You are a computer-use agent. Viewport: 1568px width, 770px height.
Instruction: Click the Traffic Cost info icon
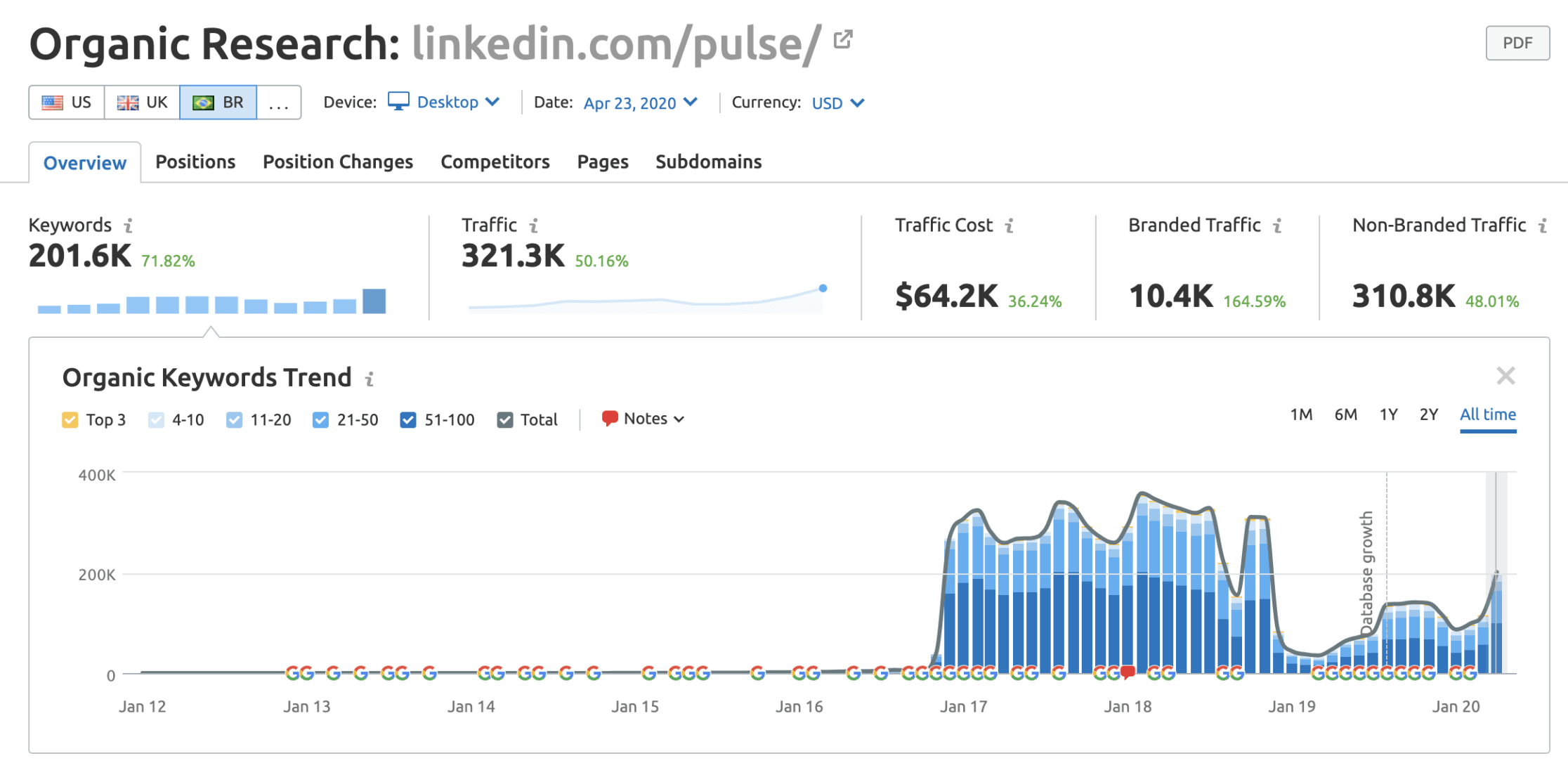[x=1010, y=226]
